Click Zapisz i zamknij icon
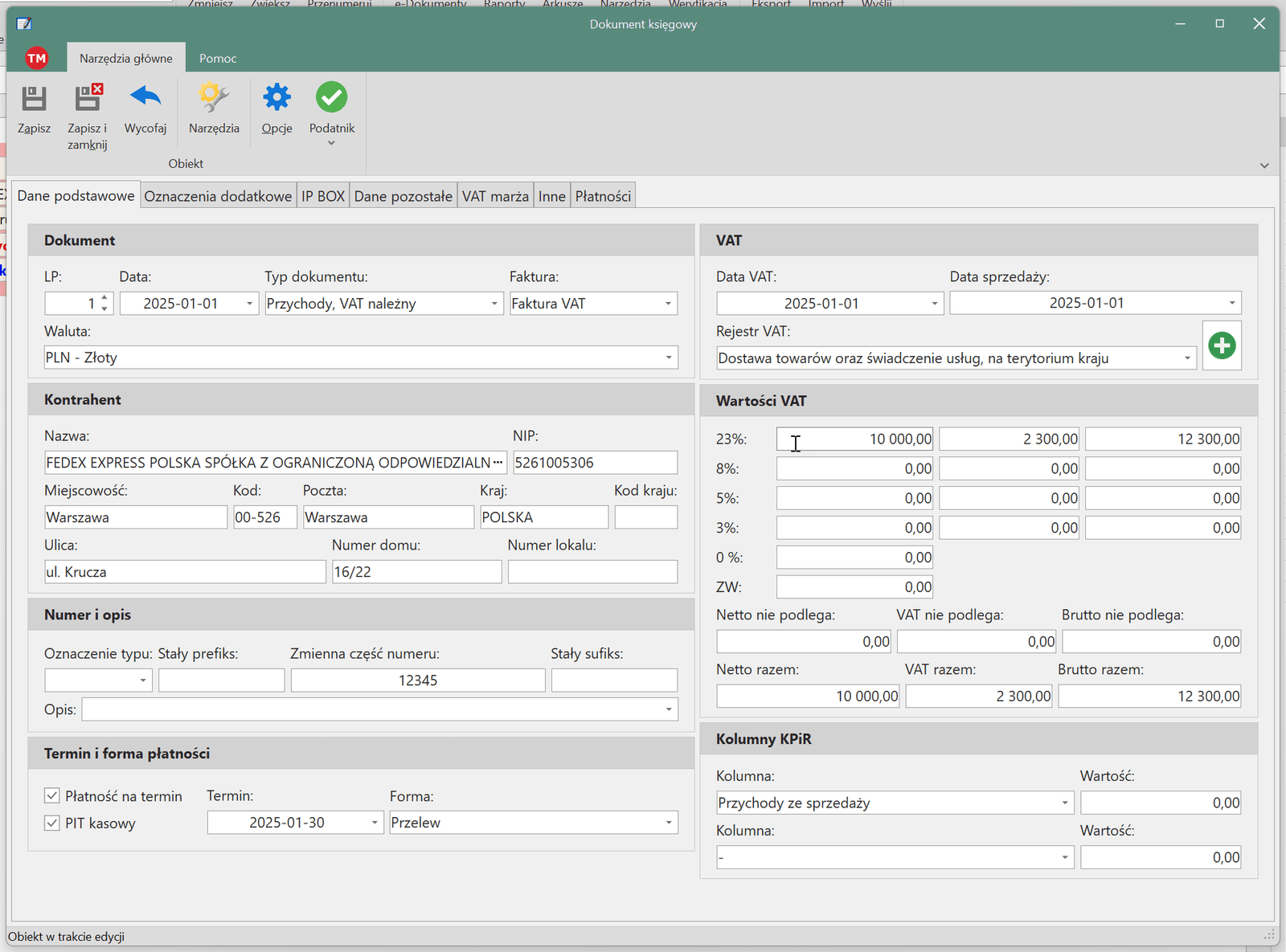This screenshot has height=952, width=1286. click(88, 99)
